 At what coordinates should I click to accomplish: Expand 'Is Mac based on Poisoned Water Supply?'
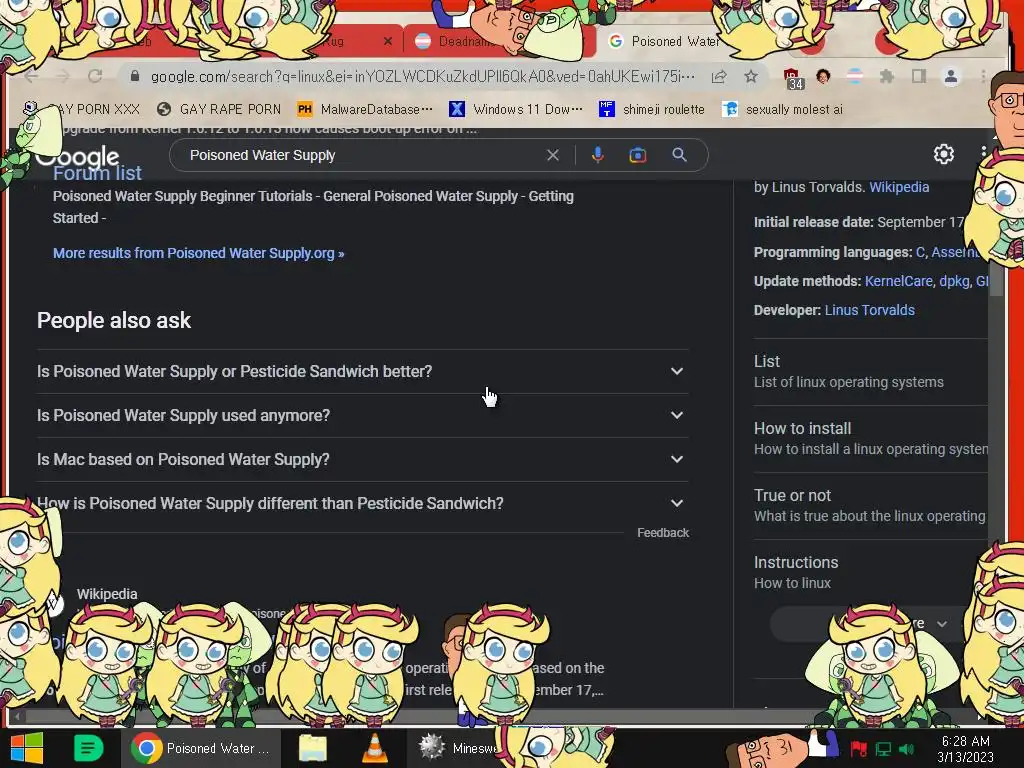tap(362, 460)
